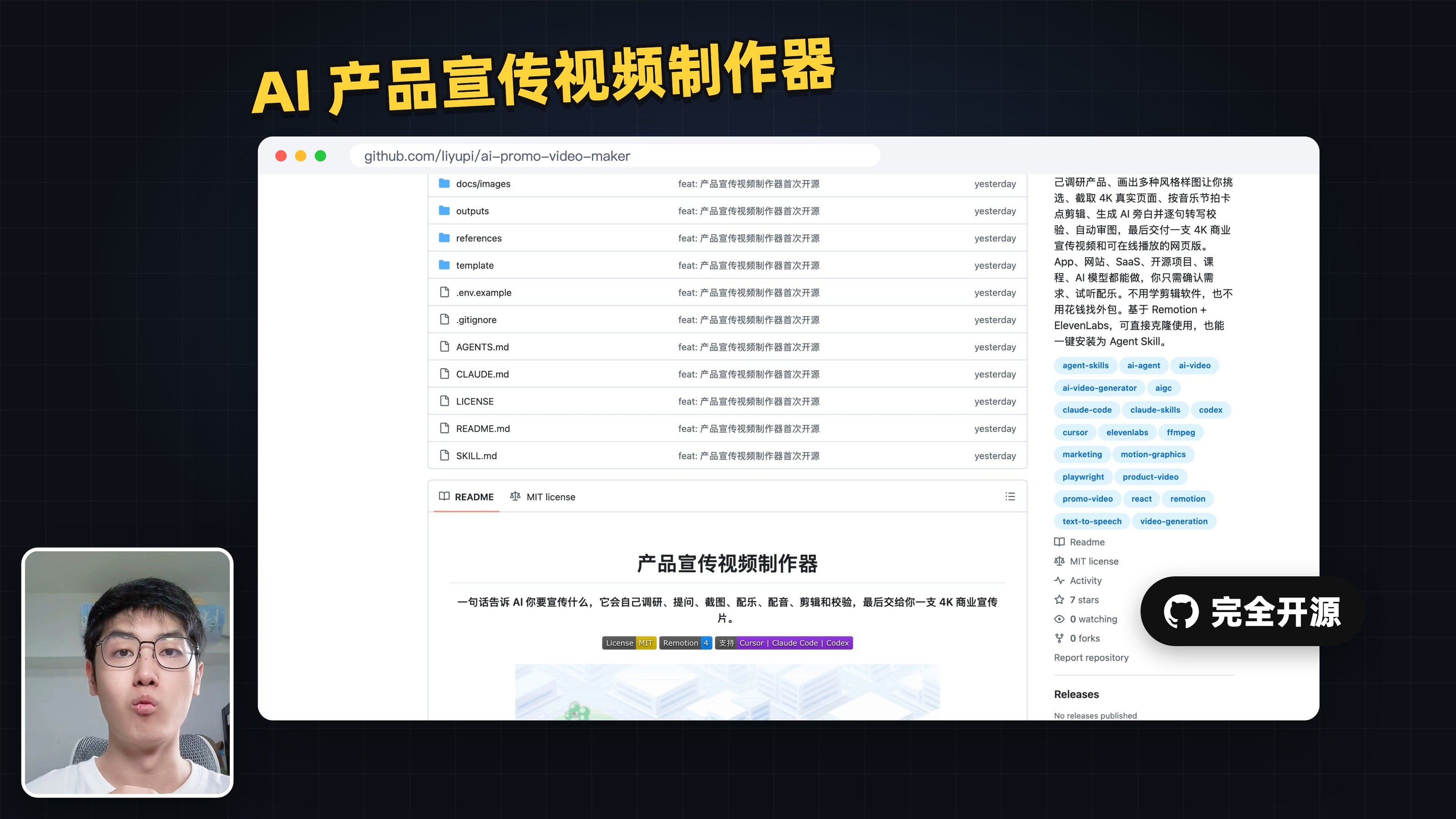The width and height of the screenshot is (1456, 819).
Task: Select the claude-skills topic tag
Action: 1155,410
